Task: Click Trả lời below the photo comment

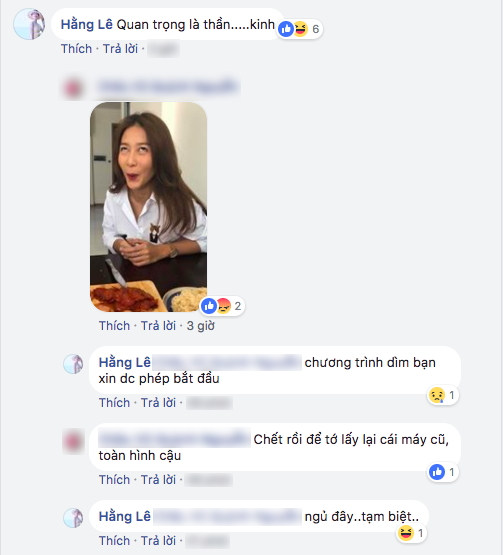Action: pyautogui.click(x=158, y=326)
